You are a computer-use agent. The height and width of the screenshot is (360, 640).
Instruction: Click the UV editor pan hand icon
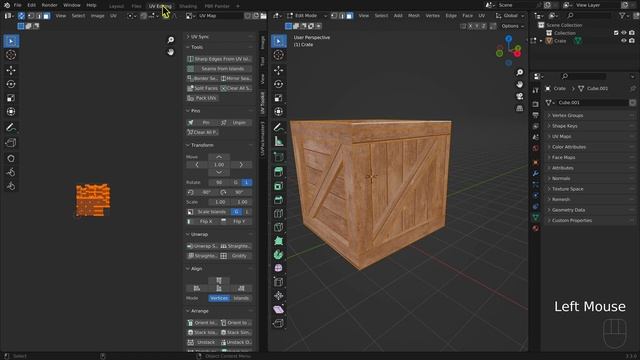[171, 52]
